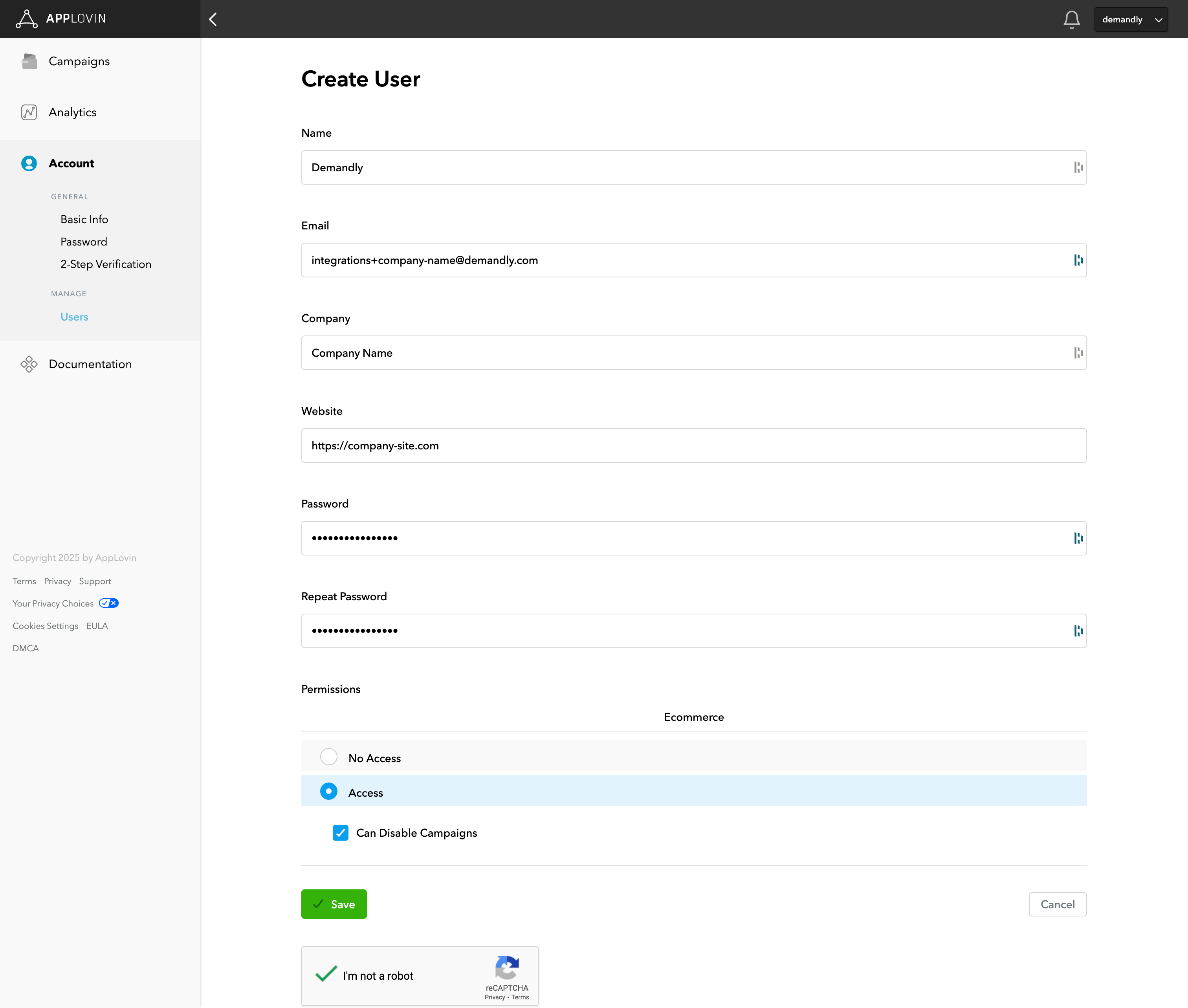Open 2-Step Verification settings

pyautogui.click(x=106, y=264)
